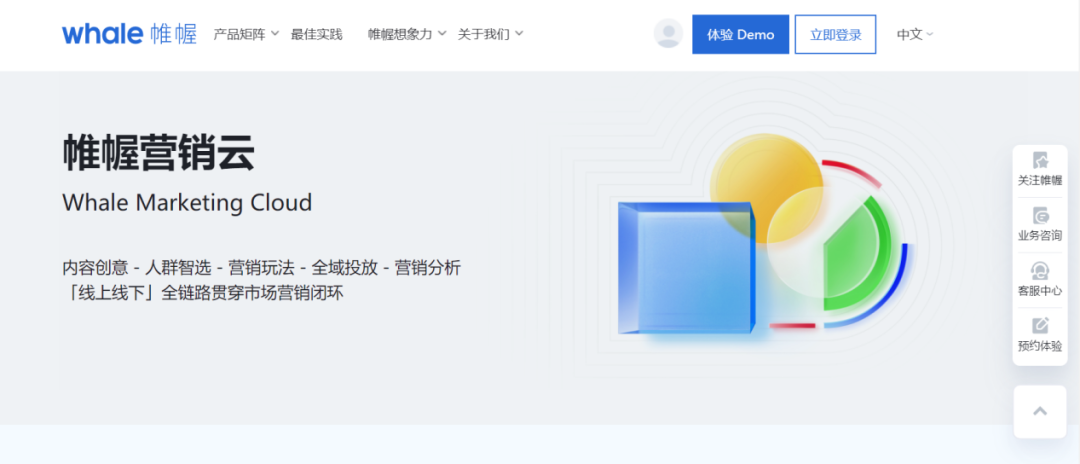Click the Whale Marketing Cloud subtitle

[187, 202]
